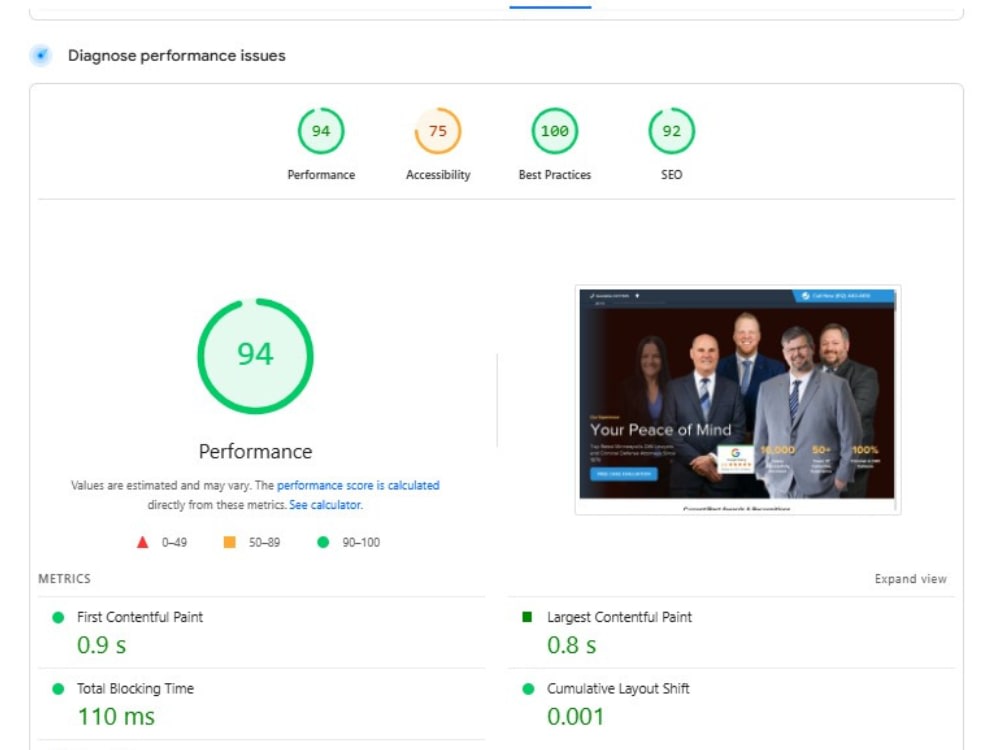The height and width of the screenshot is (750, 1000).
Task: Click the 'Cumulative Layout Shift' metric label
Action: tap(618, 689)
